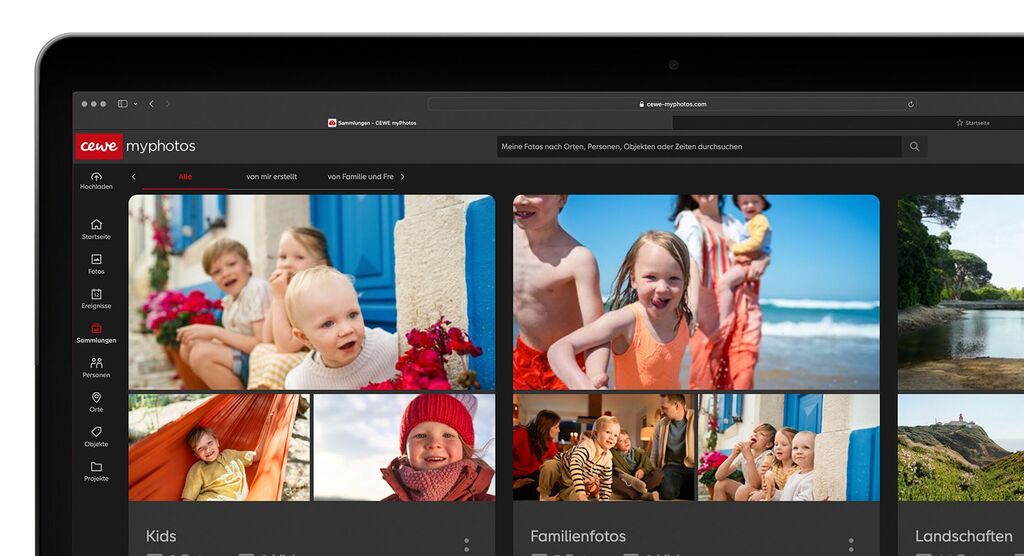Select the Alle tab
The width and height of the screenshot is (1024, 556).
point(185,176)
